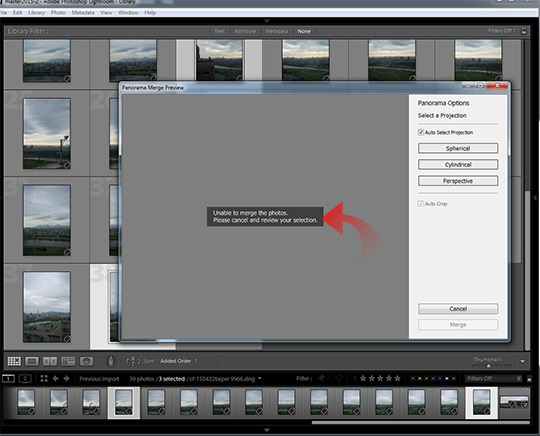Open the Added Order sort dropdown
This screenshot has width=540, height=436.
178,361
